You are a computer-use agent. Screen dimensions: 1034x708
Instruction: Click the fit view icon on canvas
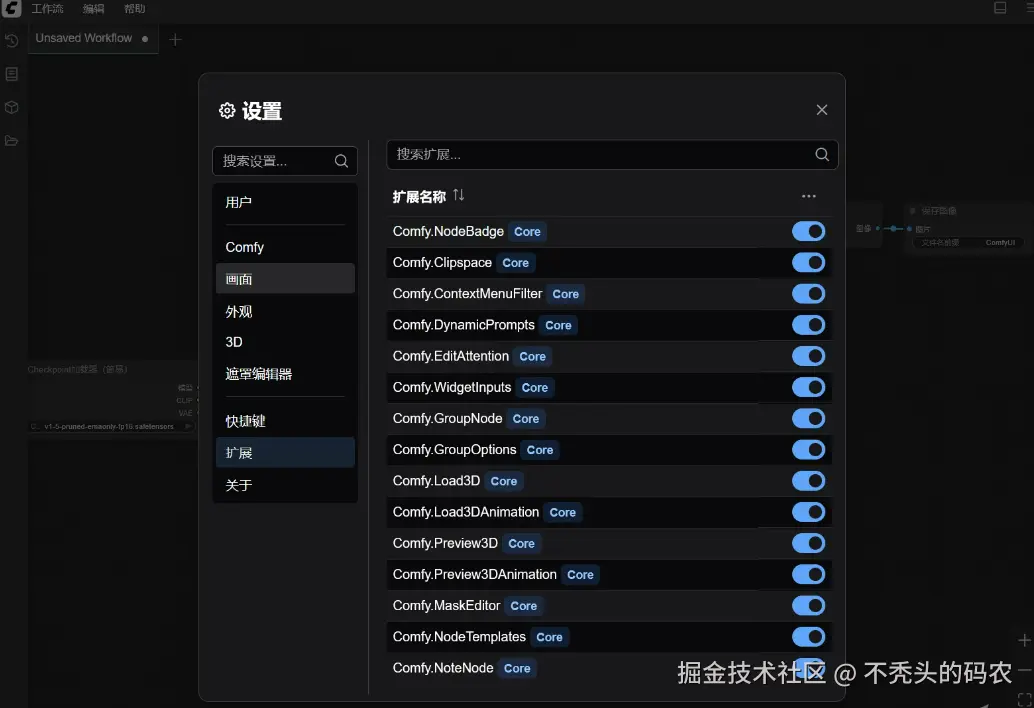coord(1024,699)
